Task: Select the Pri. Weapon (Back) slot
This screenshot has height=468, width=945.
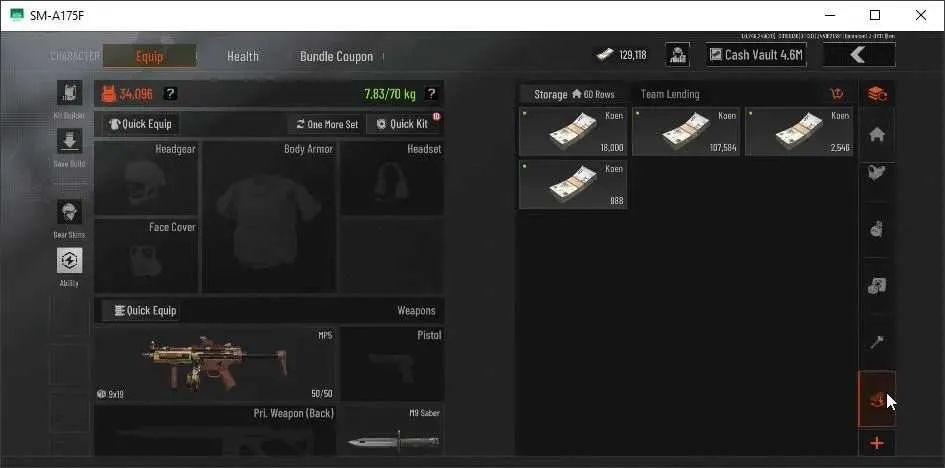Action: 215,431
